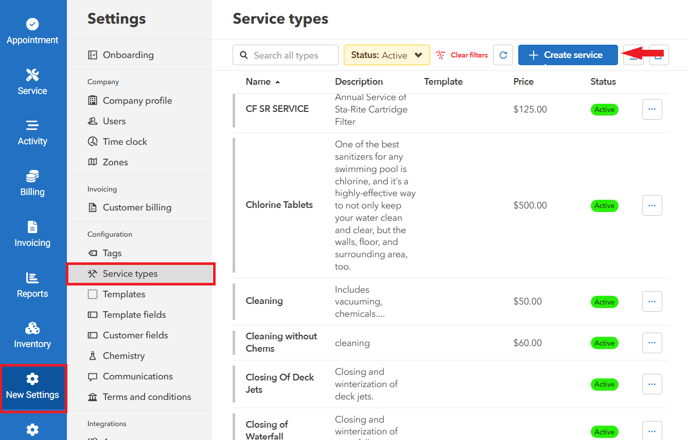This screenshot has width=688, height=440.
Task: Click the Create service button
Action: (x=567, y=55)
